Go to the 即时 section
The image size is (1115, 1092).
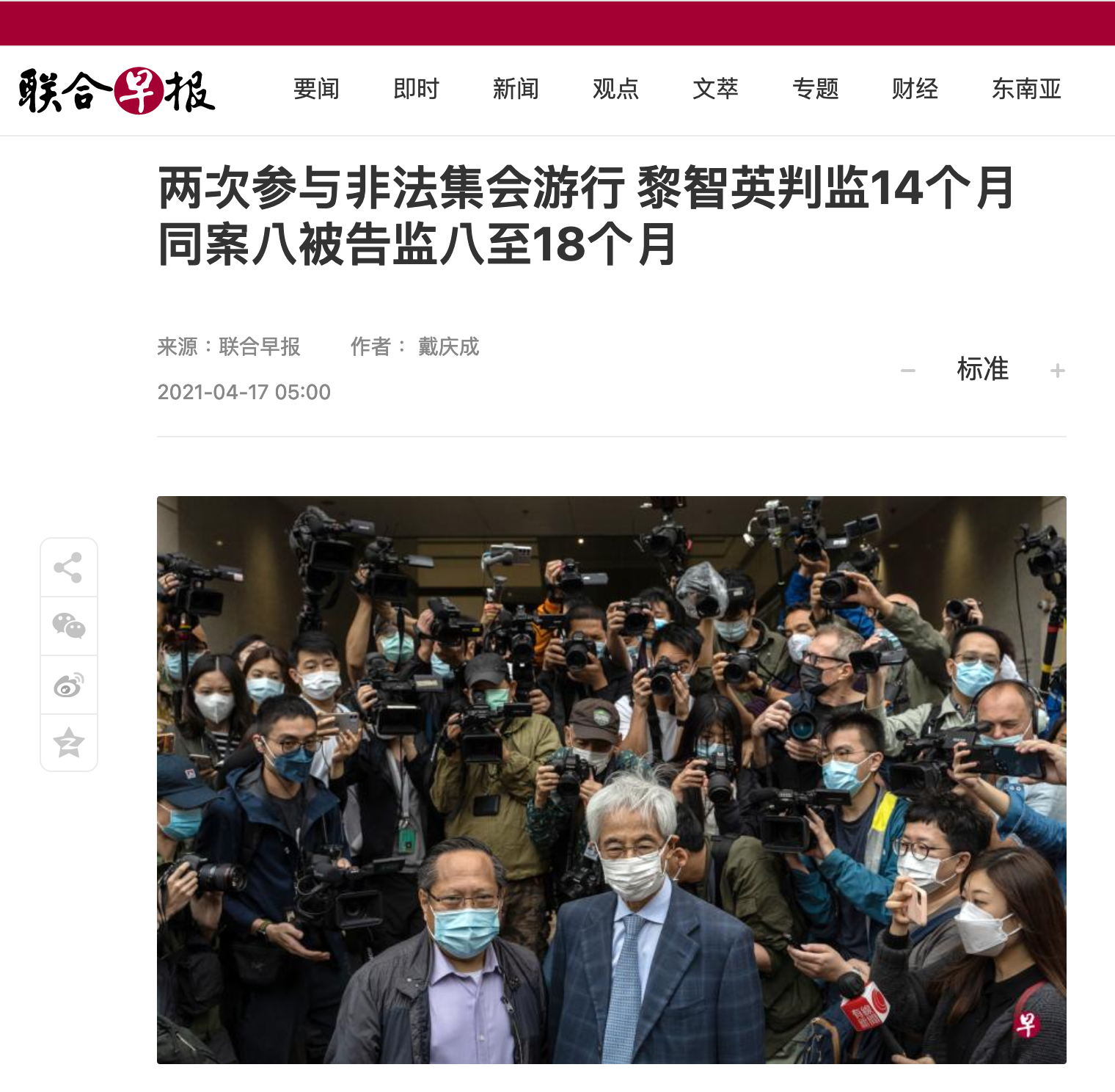point(416,89)
